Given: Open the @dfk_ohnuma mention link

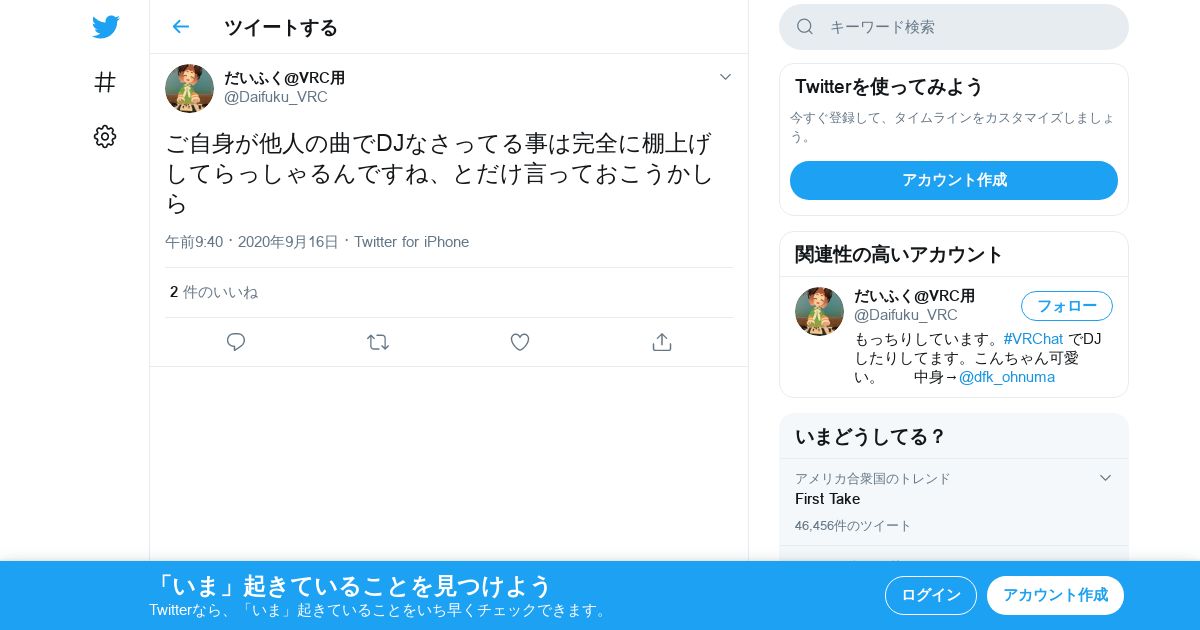Looking at the screenshot, I should point(1007,377).
